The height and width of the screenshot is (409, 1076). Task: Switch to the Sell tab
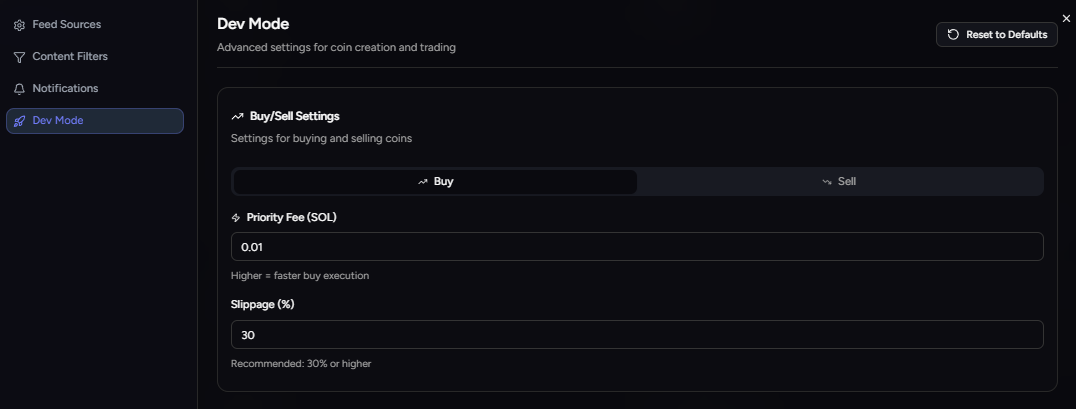(840, 182)
